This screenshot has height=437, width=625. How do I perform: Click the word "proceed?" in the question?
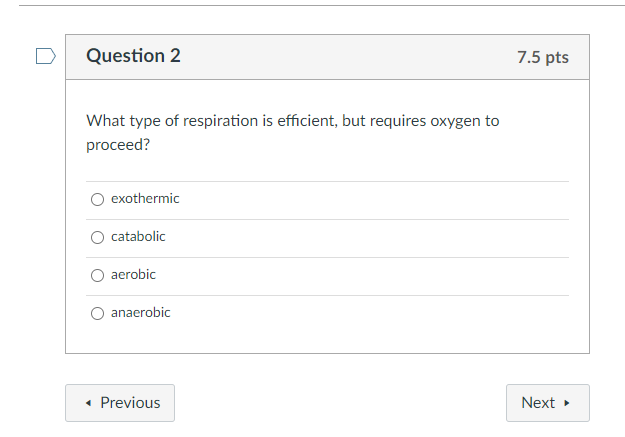(x=118, y=145)
